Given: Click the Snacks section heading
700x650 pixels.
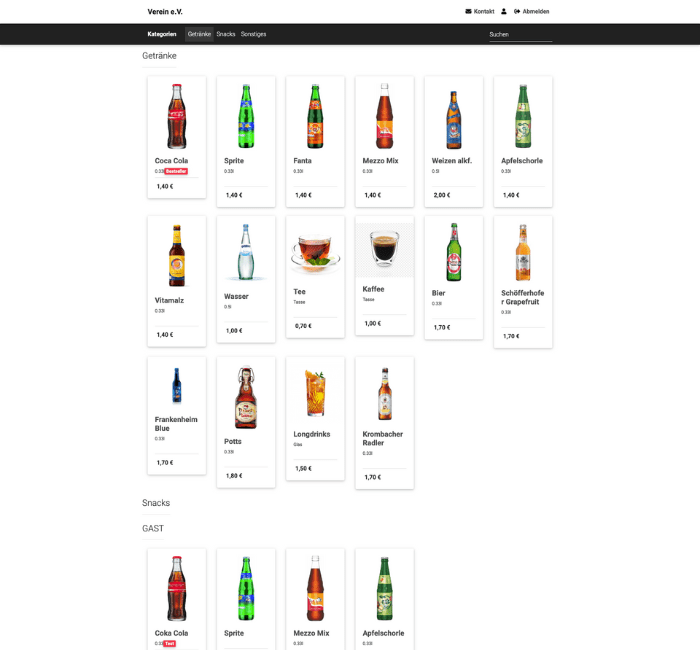Looking at the screenshot, I should (156, 503).
